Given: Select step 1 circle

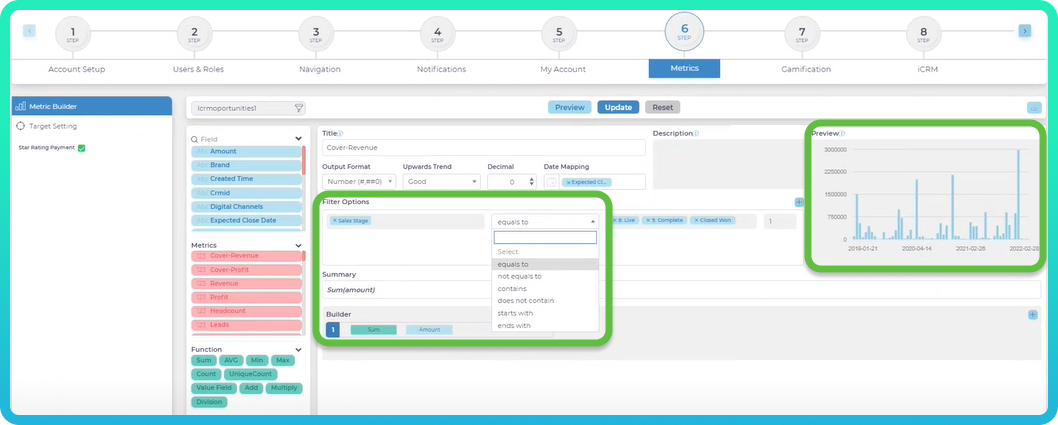Looking at the screenshot, I should (x=73, y=34).
